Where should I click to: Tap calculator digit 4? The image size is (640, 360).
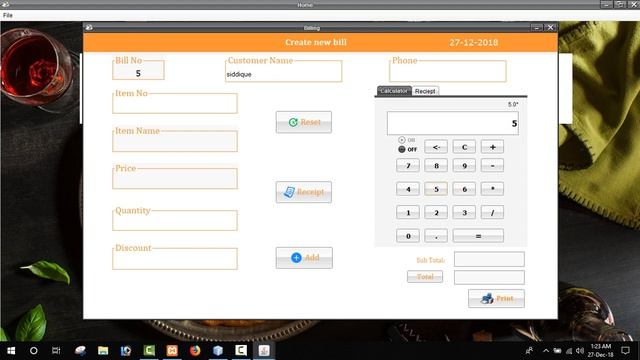tap(408, 189)
